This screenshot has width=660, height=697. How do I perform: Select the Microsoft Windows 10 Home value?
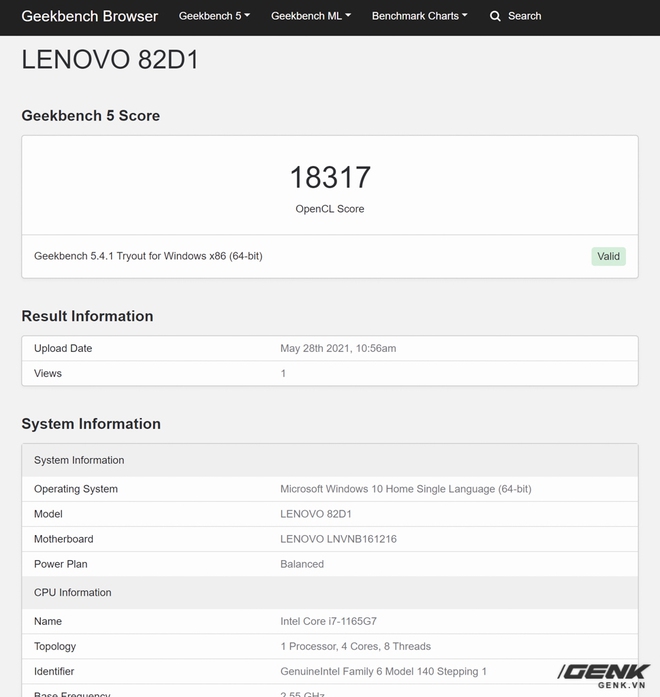click(x=406, y=489)
